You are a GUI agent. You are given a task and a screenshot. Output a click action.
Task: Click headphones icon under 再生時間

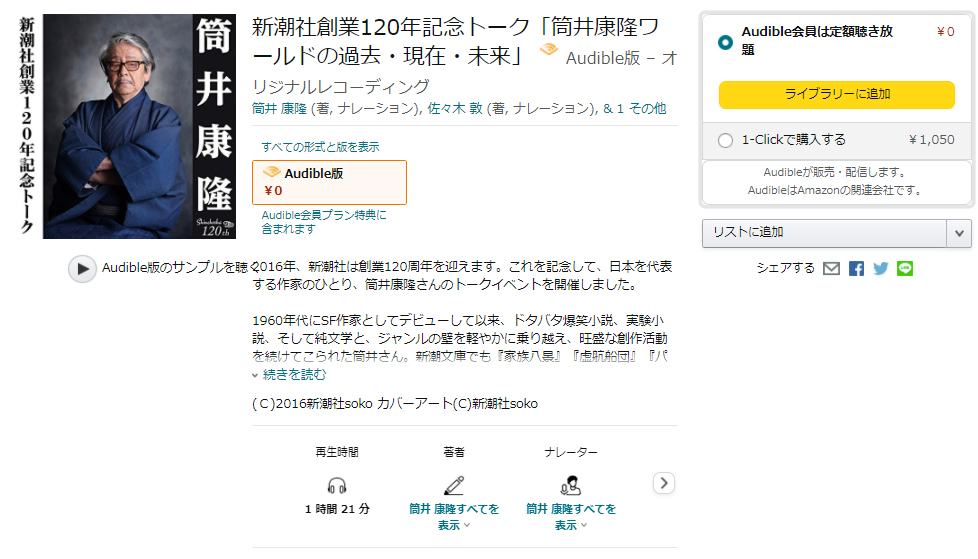(337, 485)
